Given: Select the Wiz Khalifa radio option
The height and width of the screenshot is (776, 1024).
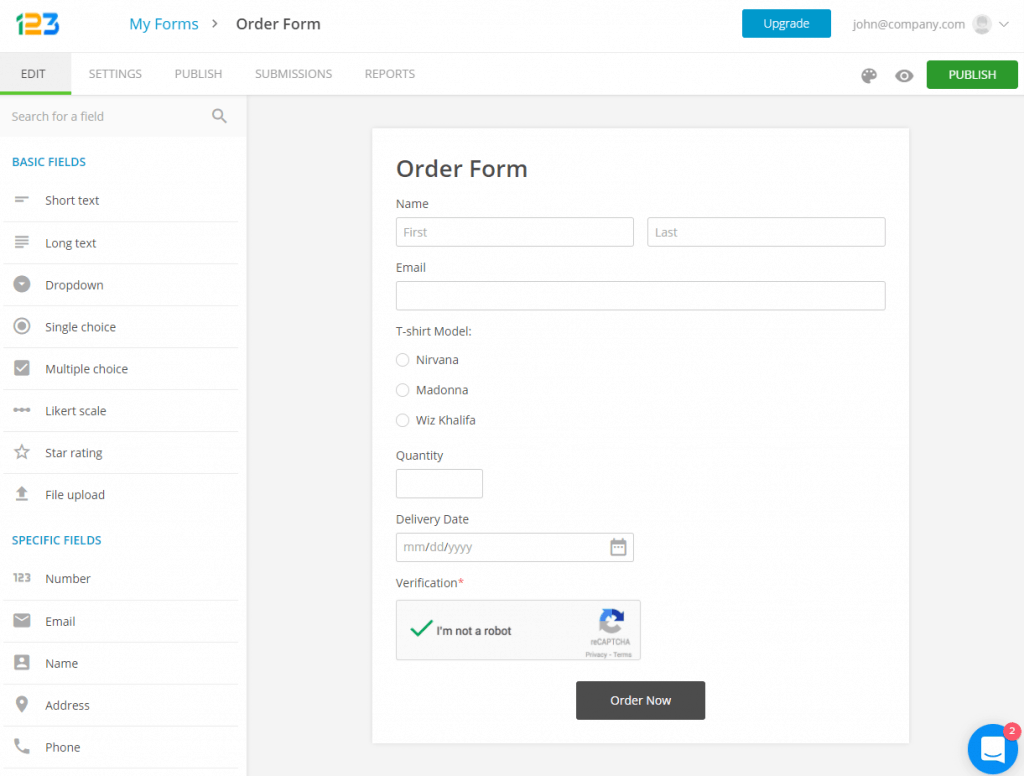Looking at the screenshot, I should (402, 420).
